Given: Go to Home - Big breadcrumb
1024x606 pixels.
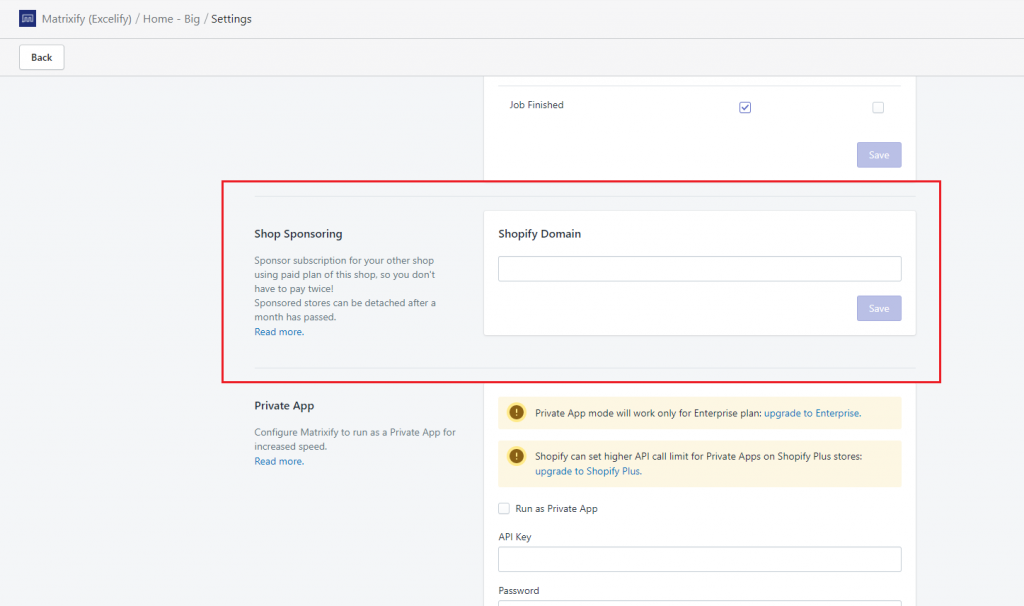Looking at the screenshot, I should coord(171,19).
